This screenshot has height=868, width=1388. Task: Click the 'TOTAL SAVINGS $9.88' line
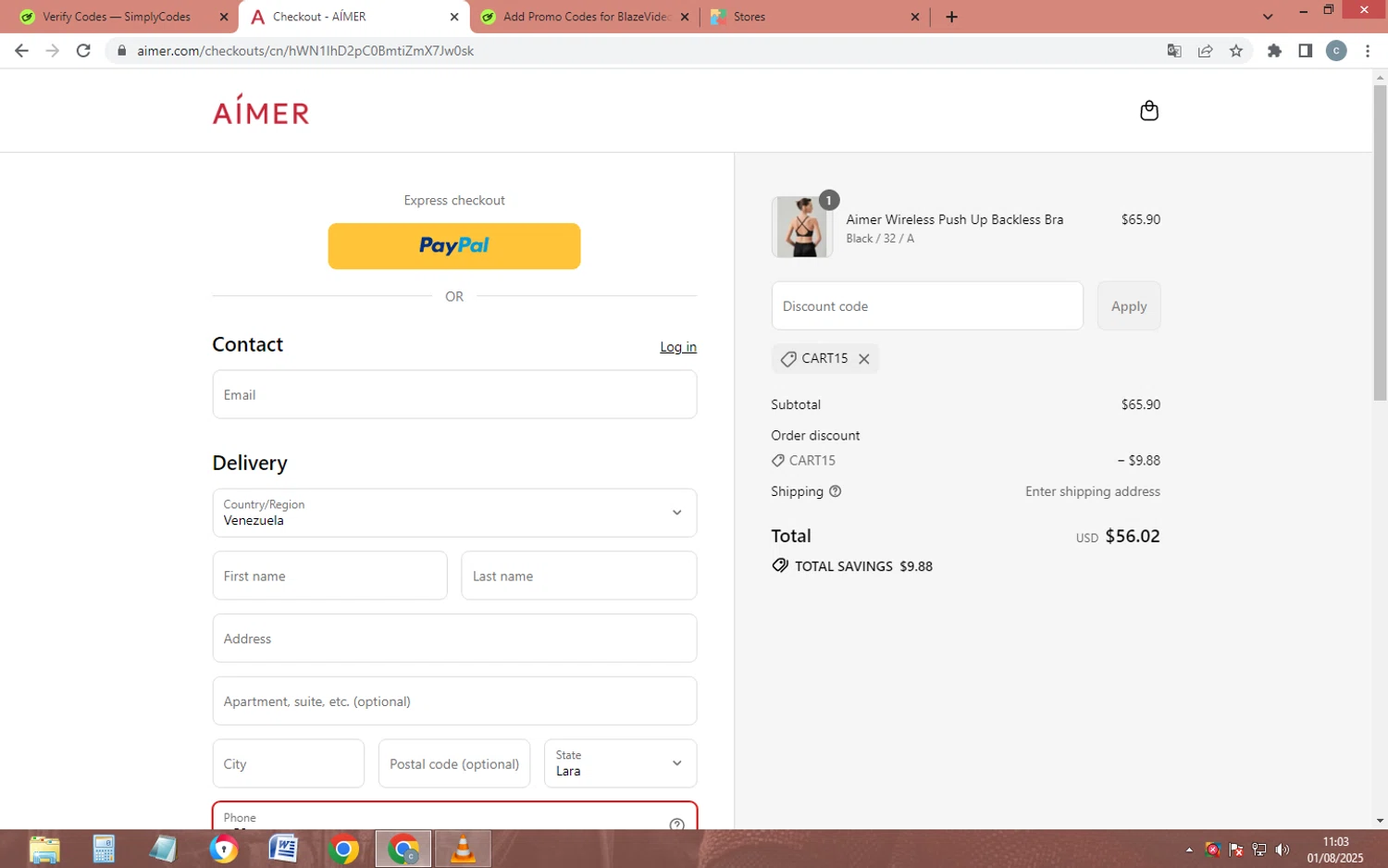point(852,566)
